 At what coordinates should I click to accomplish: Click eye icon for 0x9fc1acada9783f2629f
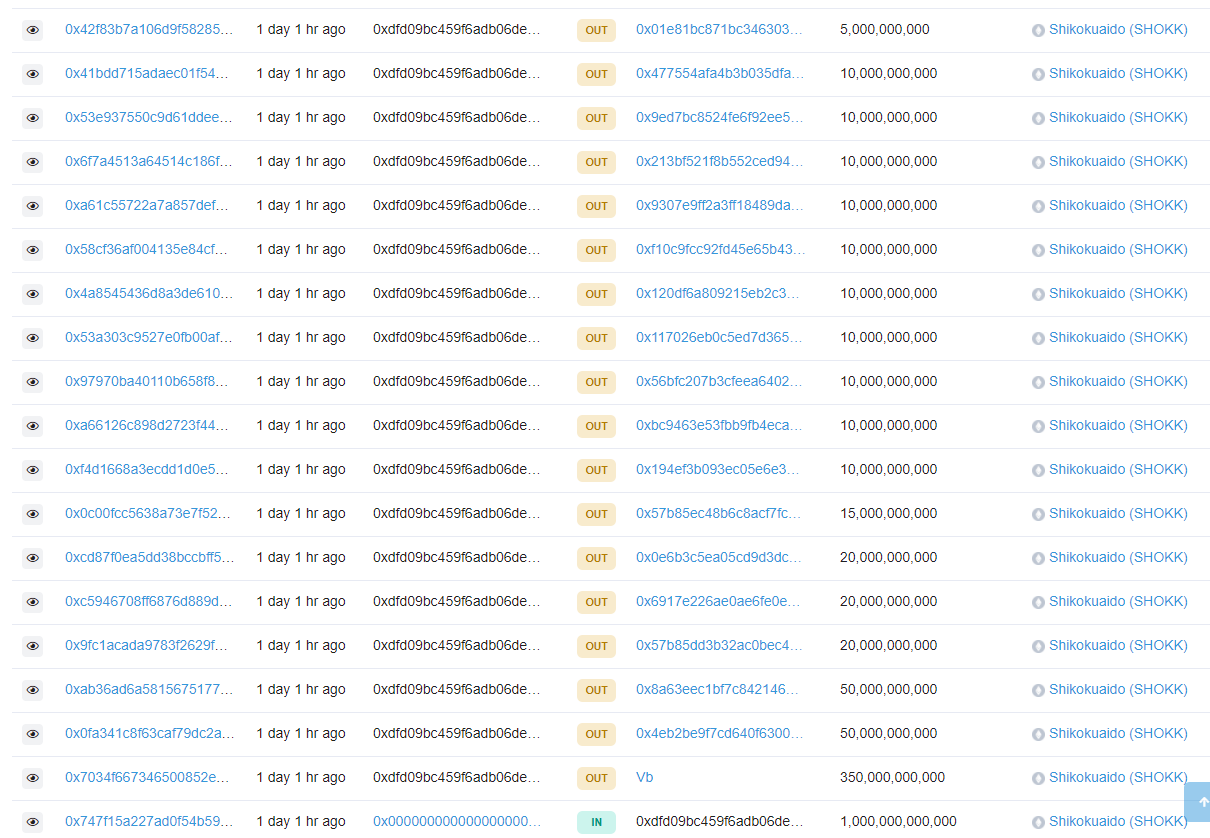(x=32, y=646)
